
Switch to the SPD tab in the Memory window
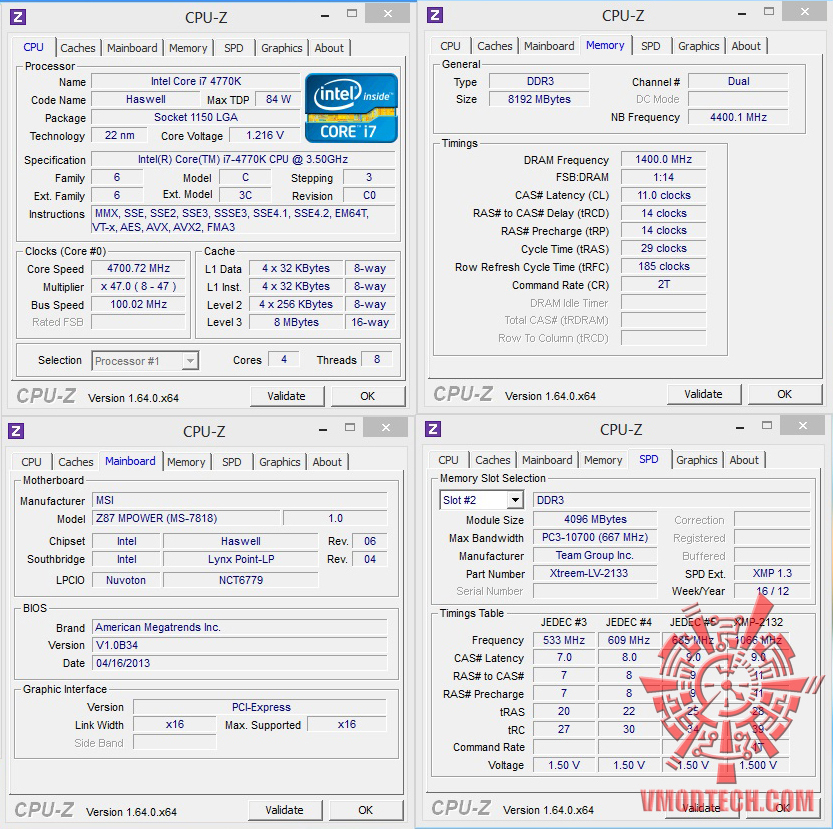click(651, 46)
